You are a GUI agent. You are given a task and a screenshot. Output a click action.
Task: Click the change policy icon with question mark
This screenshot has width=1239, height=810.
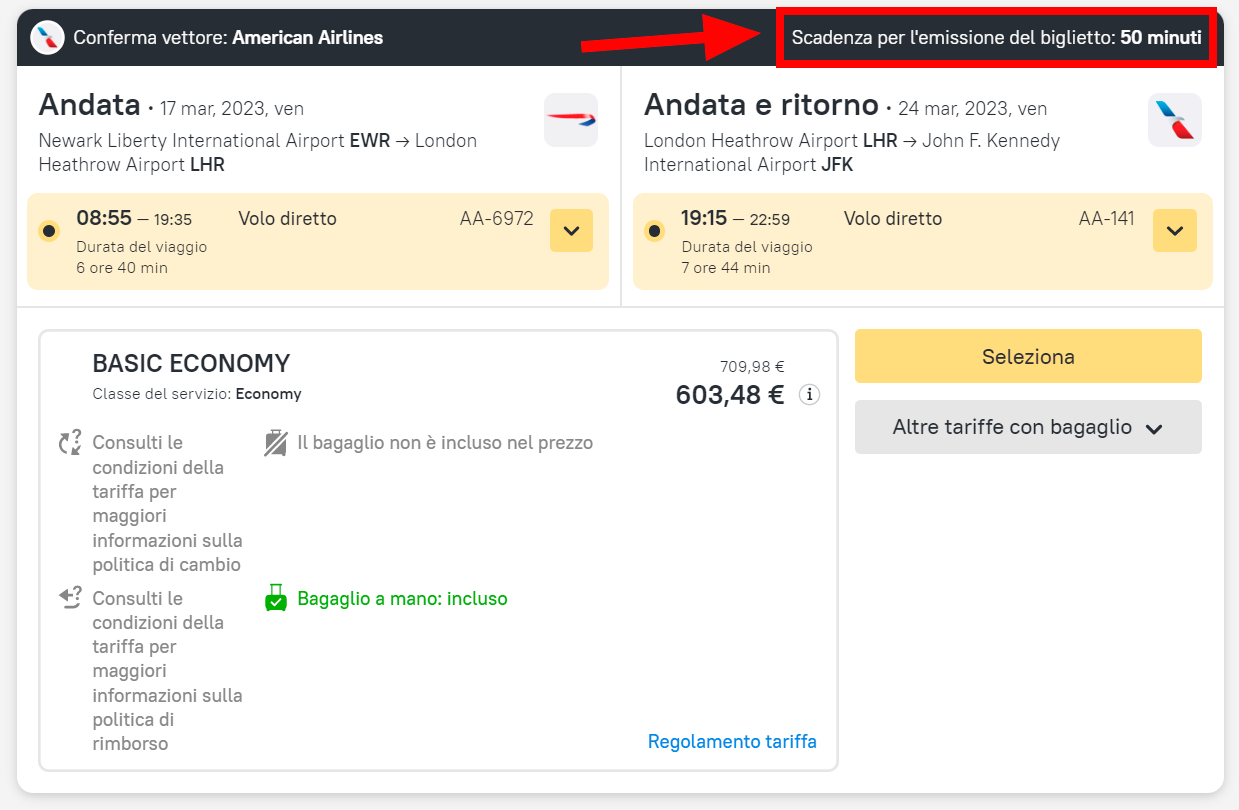[70, 442]
